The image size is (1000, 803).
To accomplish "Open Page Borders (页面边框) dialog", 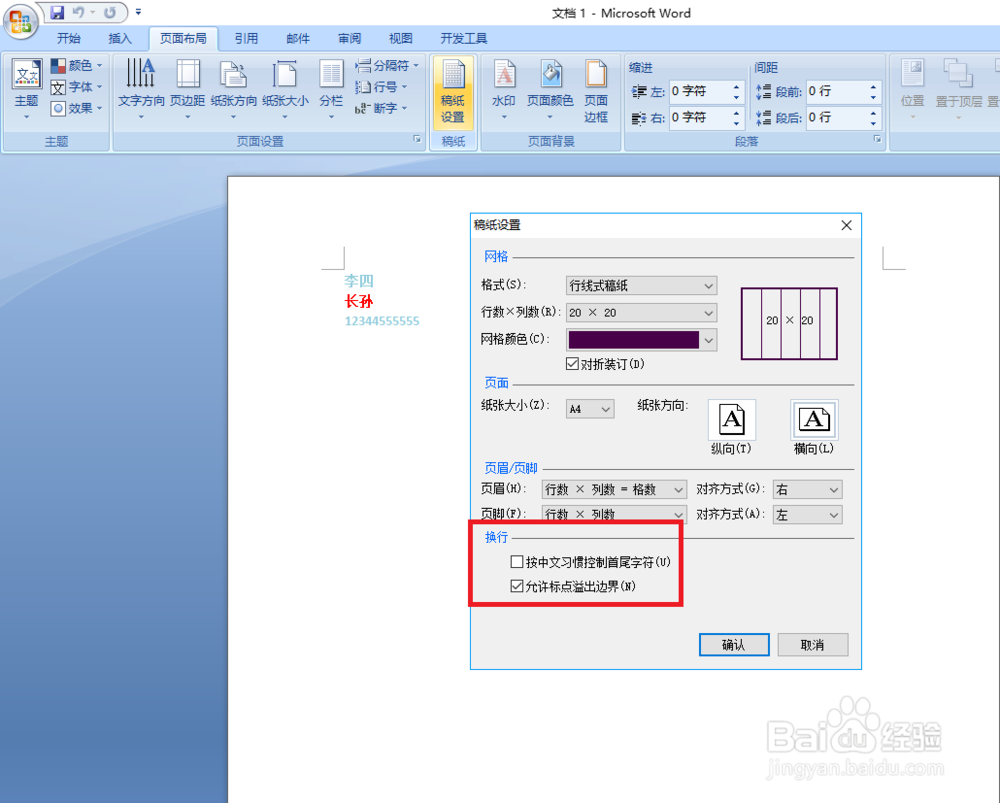I will tap(596, 91).
